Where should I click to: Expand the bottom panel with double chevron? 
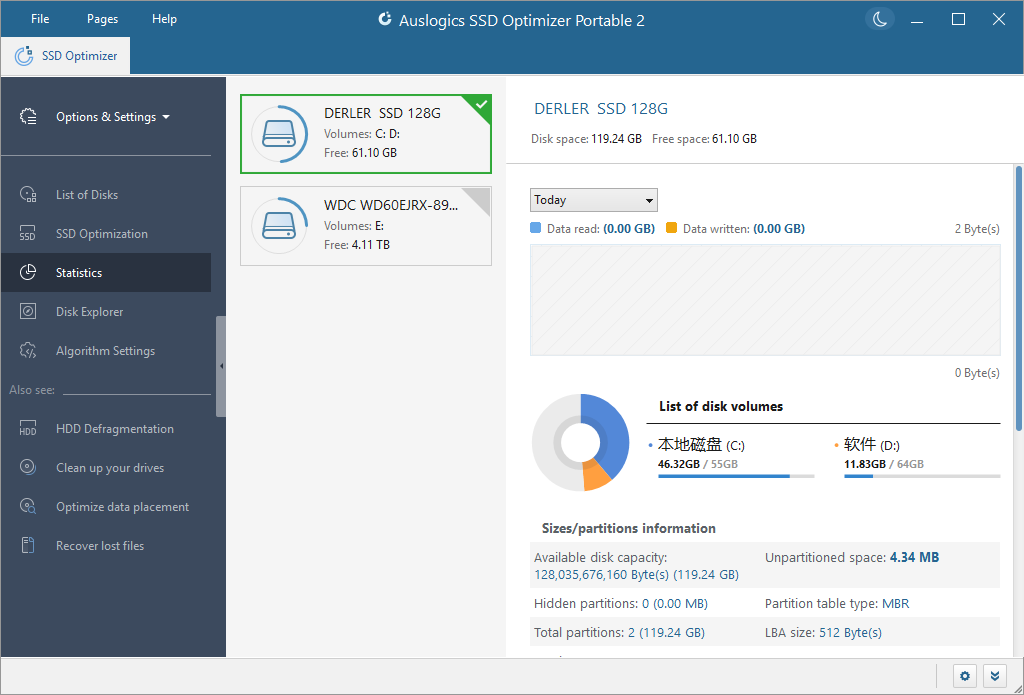tap(995, 676)
